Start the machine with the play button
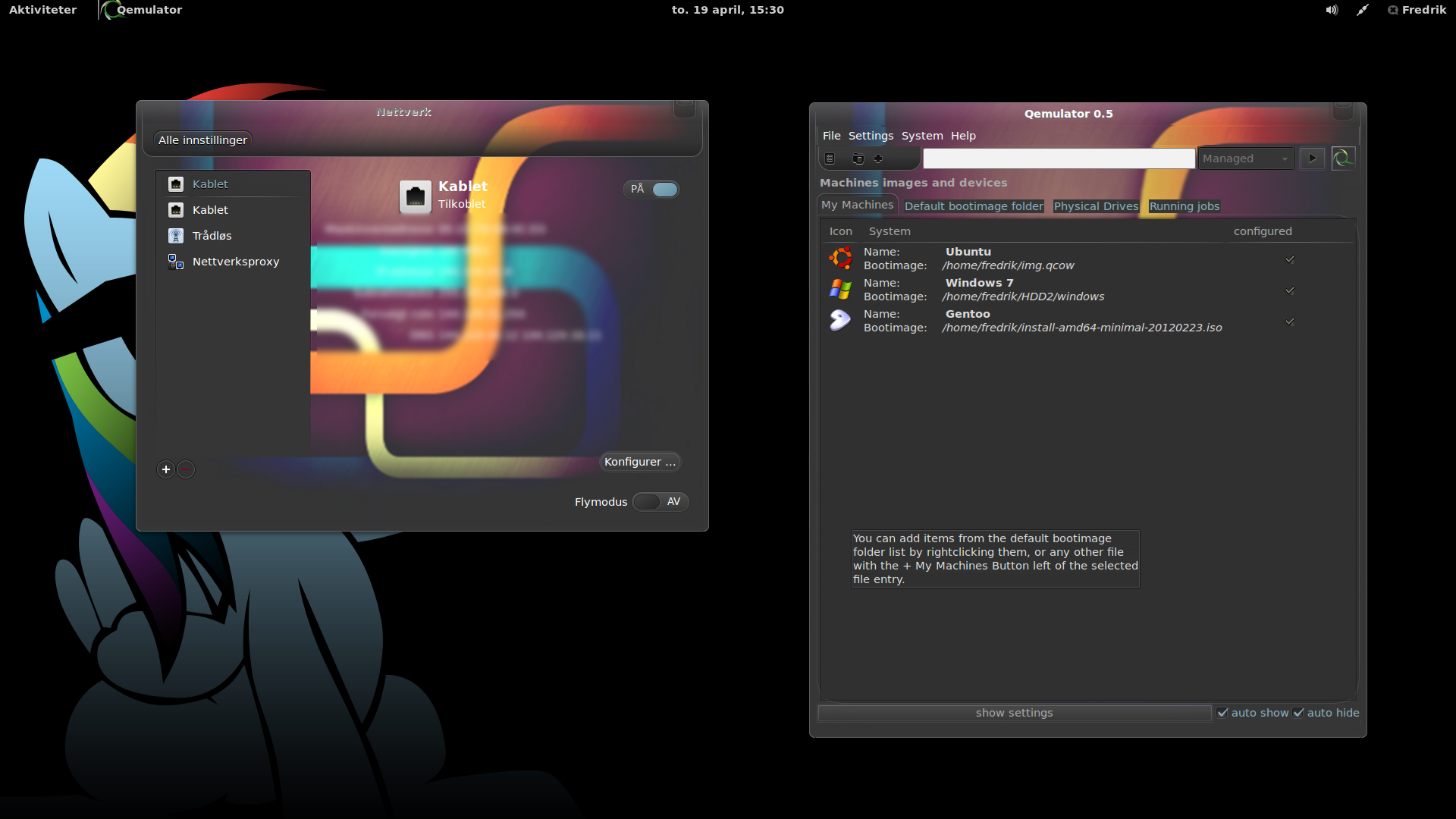1456x819 pixels. point(1313,158)
